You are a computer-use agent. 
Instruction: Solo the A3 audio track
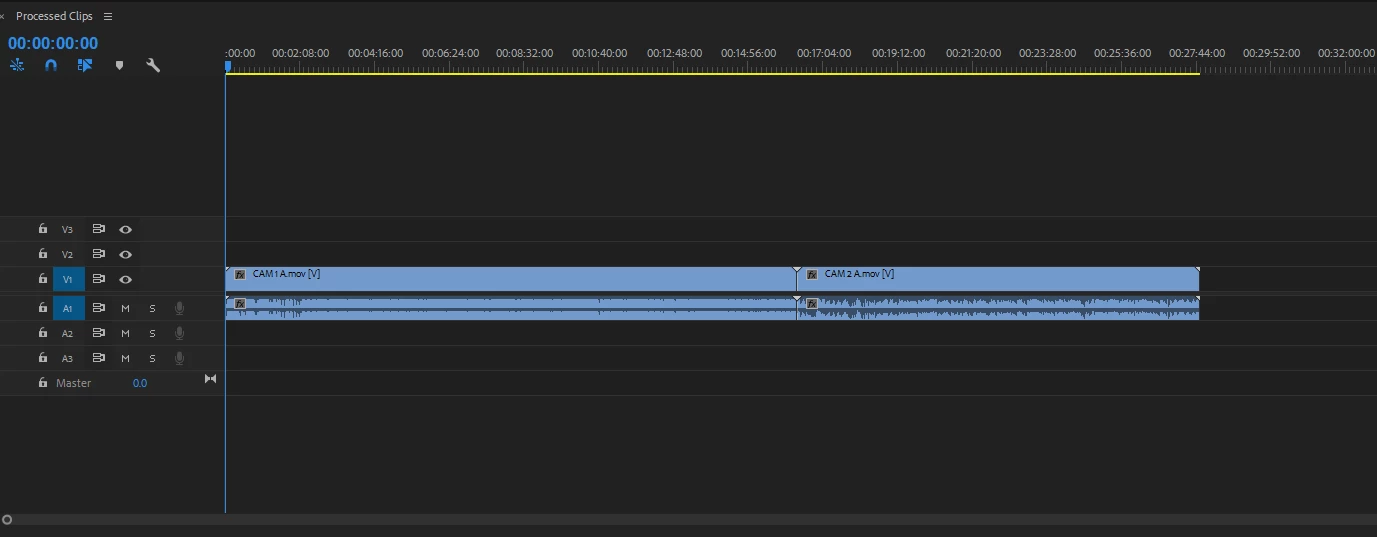coord(153,358)
